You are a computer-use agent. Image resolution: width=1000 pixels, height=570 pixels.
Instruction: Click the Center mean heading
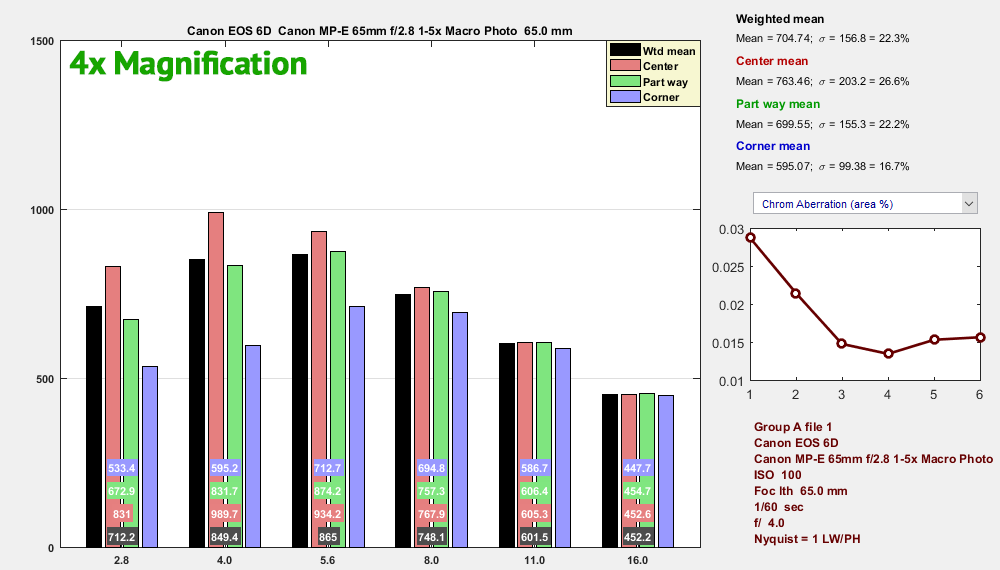(772, 61)
